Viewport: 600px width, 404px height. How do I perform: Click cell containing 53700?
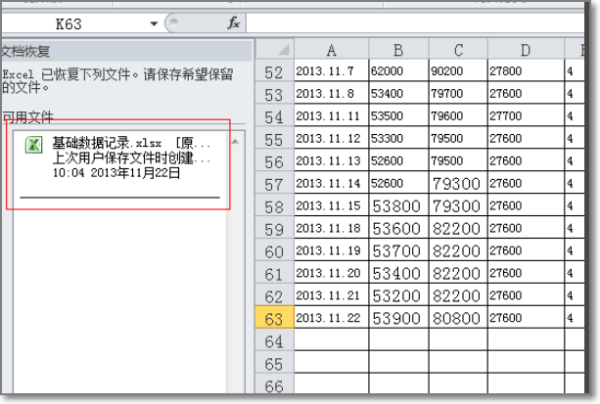pos(398,251)
